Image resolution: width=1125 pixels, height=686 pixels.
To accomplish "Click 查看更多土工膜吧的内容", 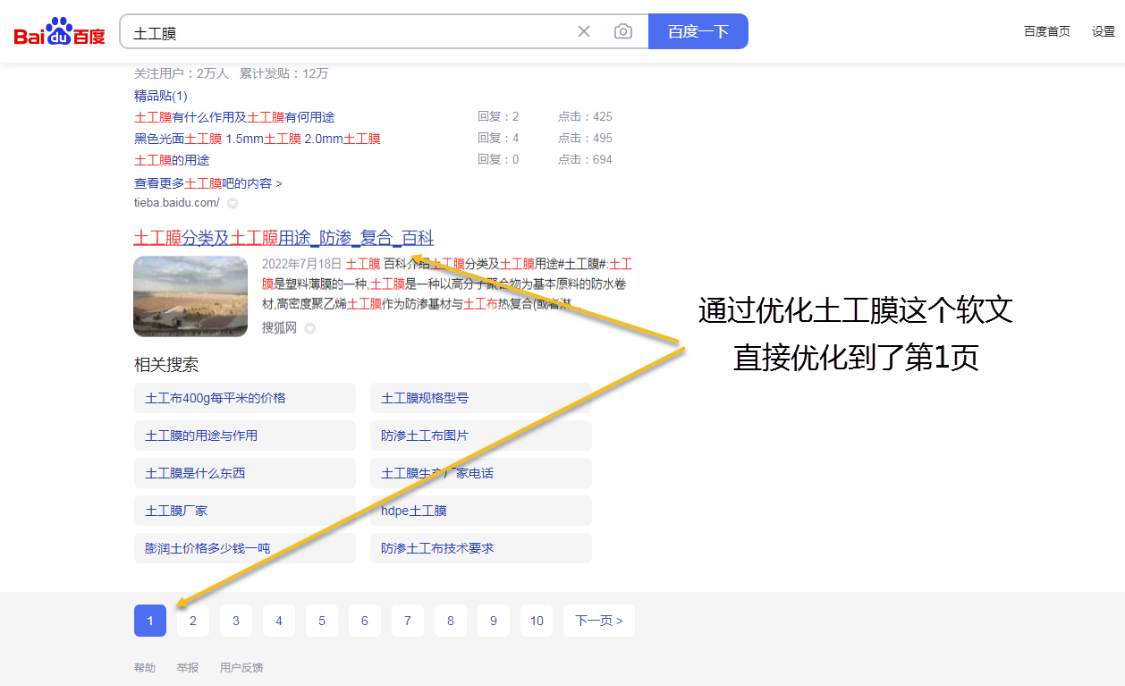I will [207, 183].
